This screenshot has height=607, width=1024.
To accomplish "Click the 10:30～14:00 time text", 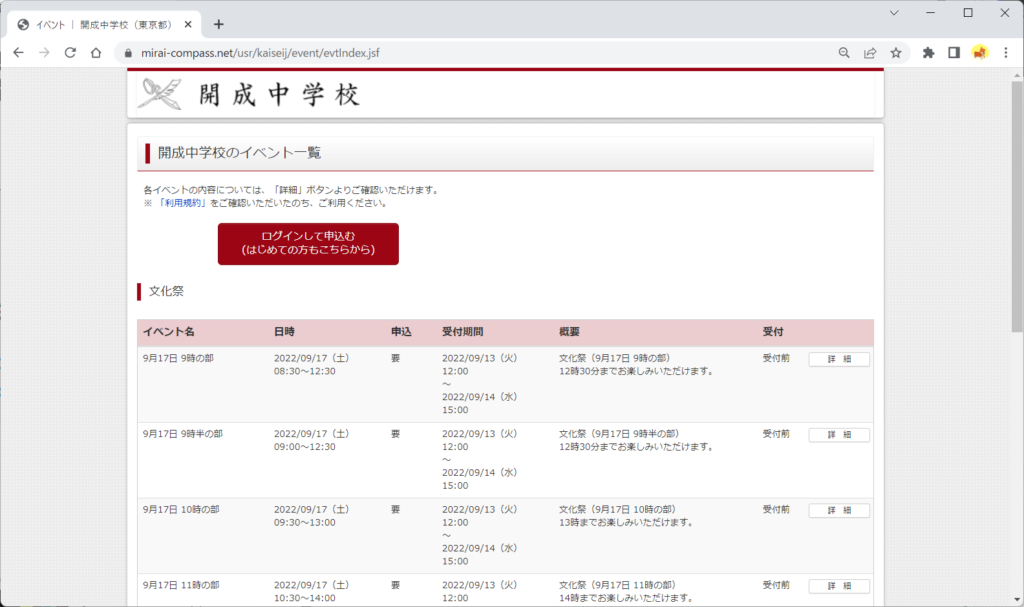I will pyautogui.click(x=304, y=598).
